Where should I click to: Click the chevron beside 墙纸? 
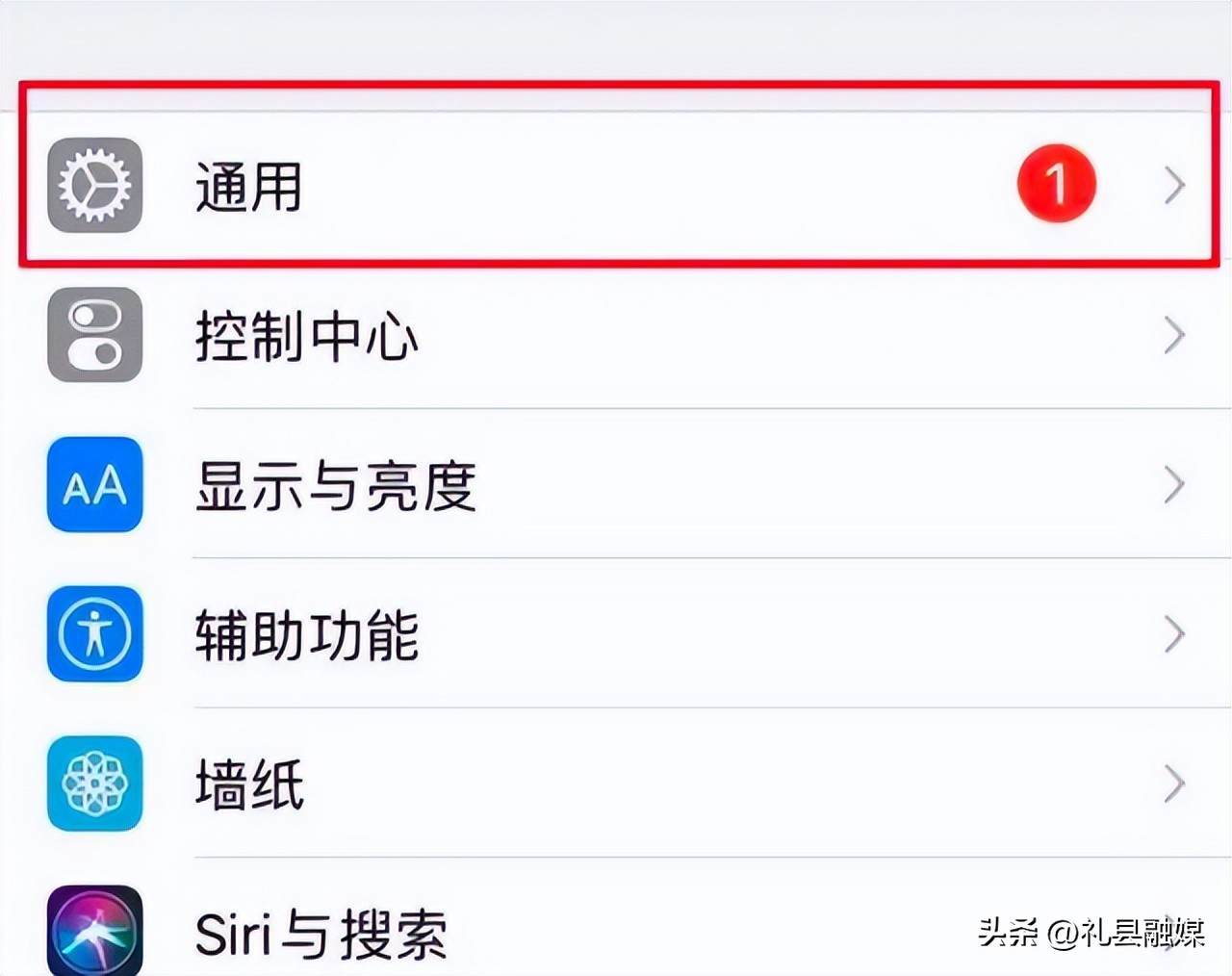pos(1173,784)
